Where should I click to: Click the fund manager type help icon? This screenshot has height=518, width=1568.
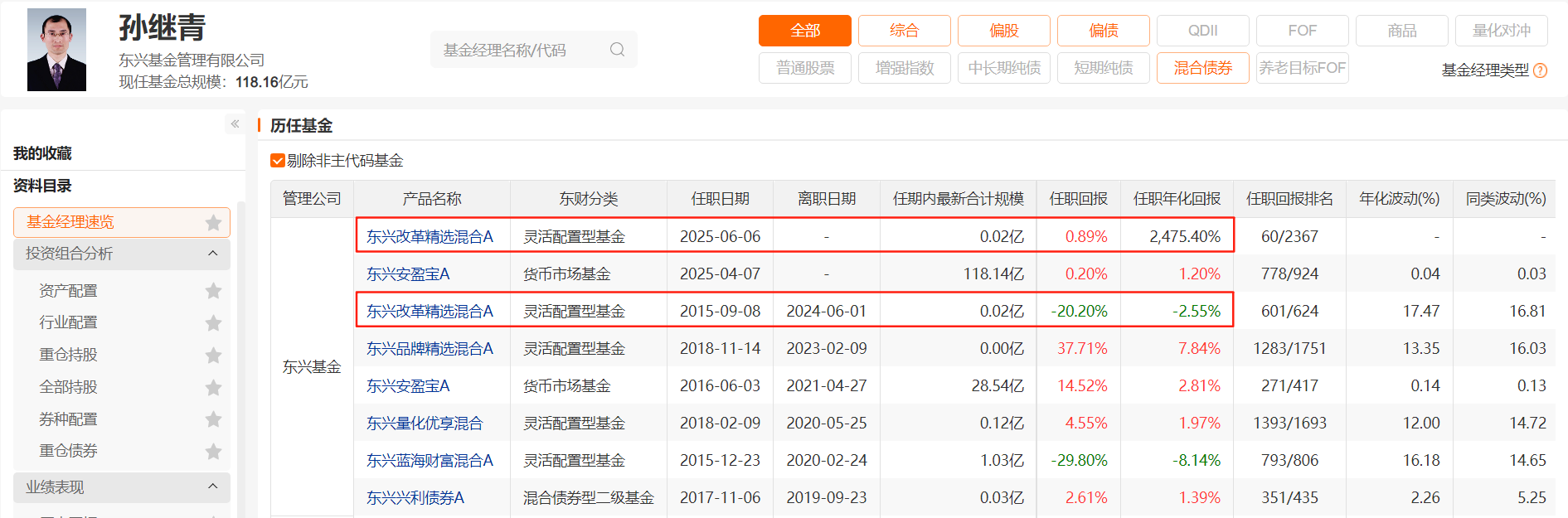pos(1540,70)
